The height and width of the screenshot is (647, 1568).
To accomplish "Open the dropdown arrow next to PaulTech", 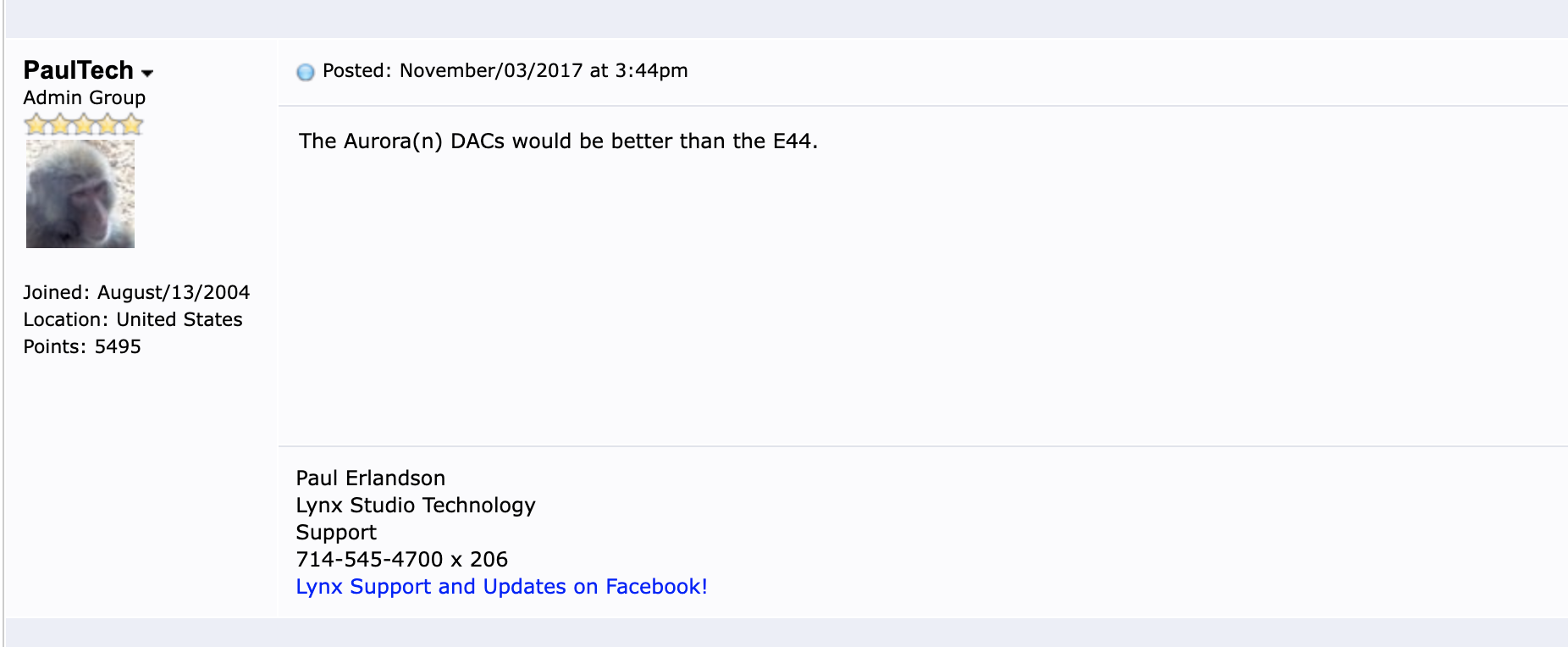I will [x=147, y=73].
